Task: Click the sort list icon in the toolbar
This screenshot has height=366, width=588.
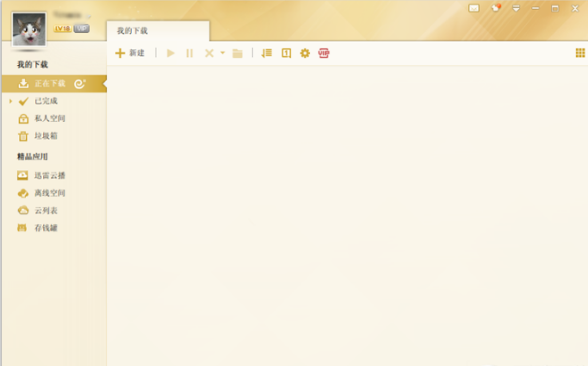Action: coord(267,53)
